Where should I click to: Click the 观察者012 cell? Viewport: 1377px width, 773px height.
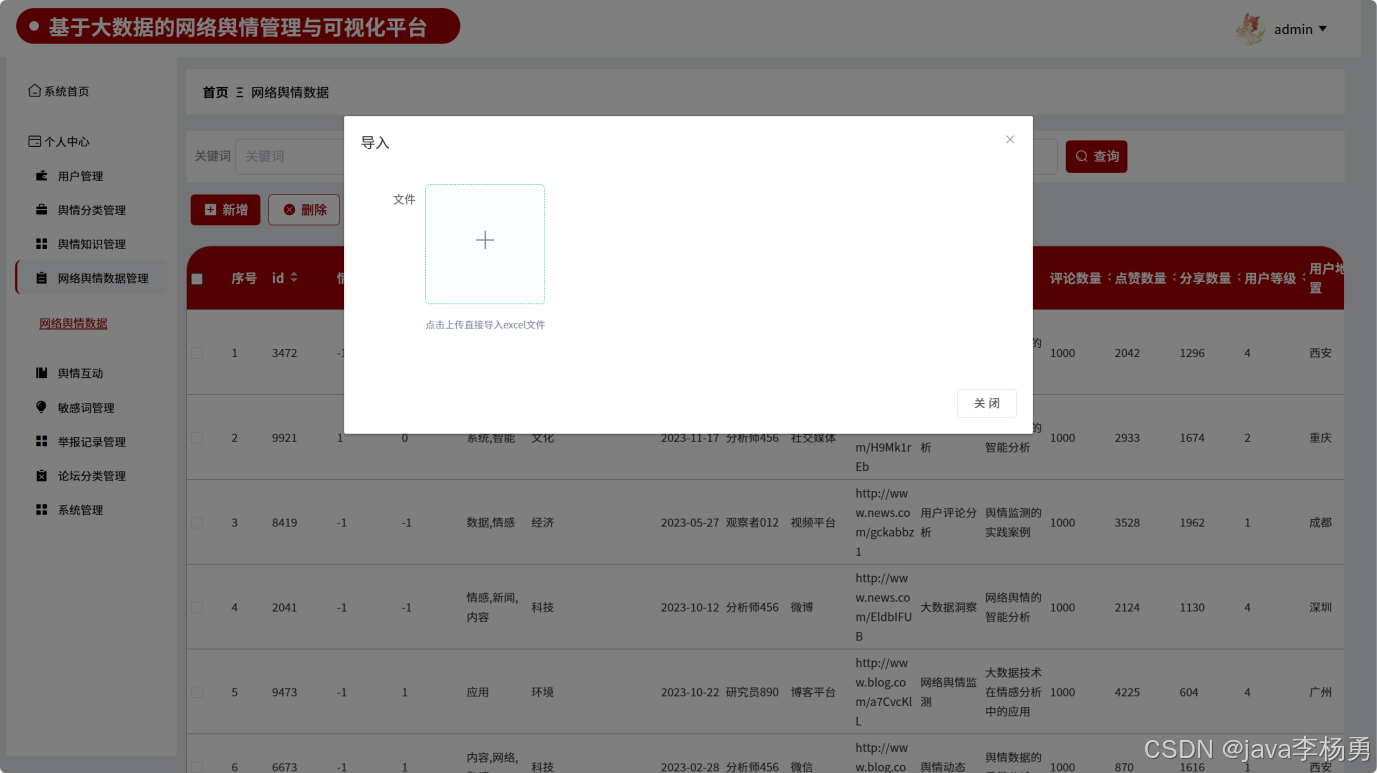tap(752, 523)
